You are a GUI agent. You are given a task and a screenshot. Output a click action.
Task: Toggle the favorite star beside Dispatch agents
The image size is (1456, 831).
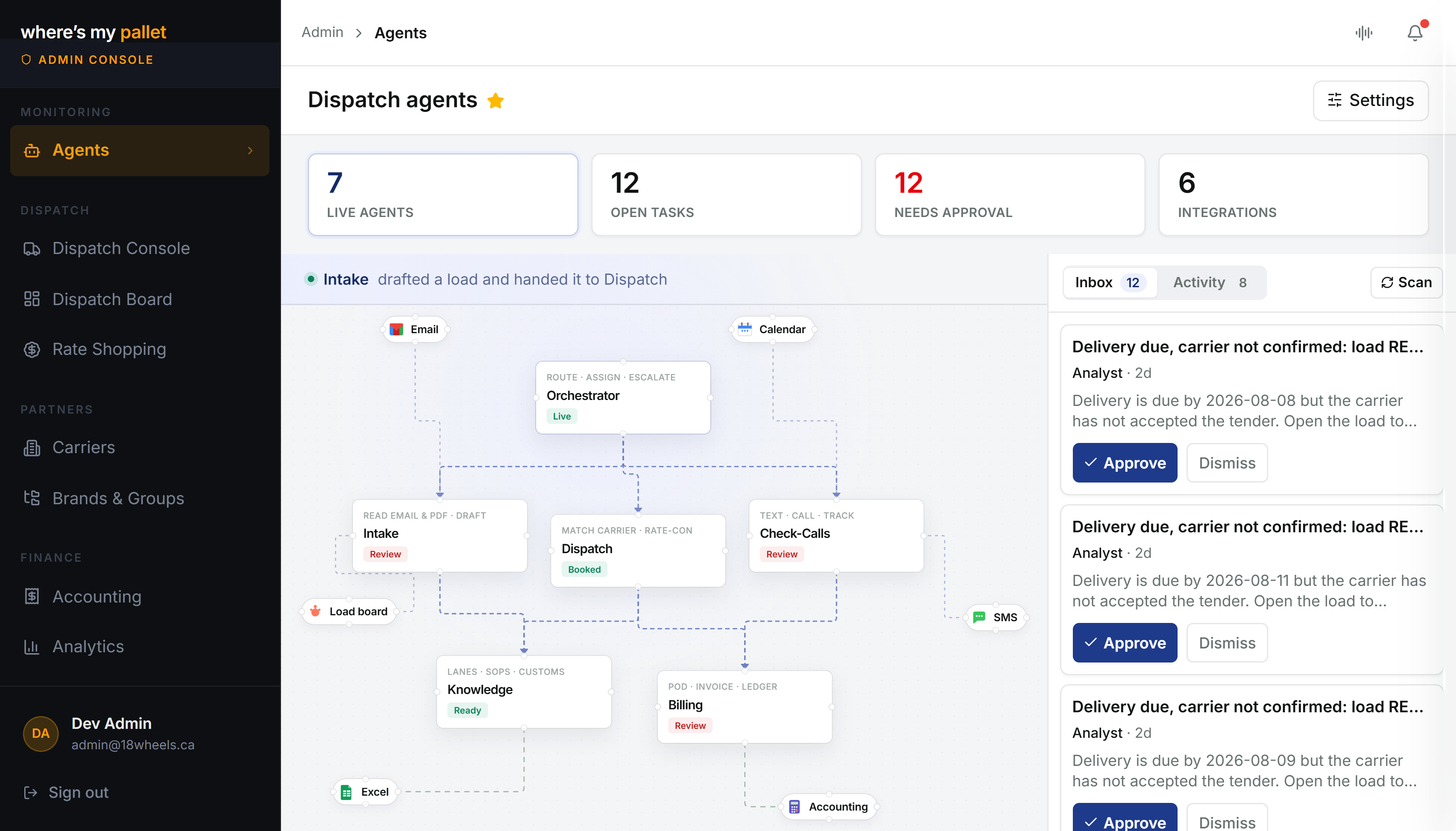[x=496, y=101]
